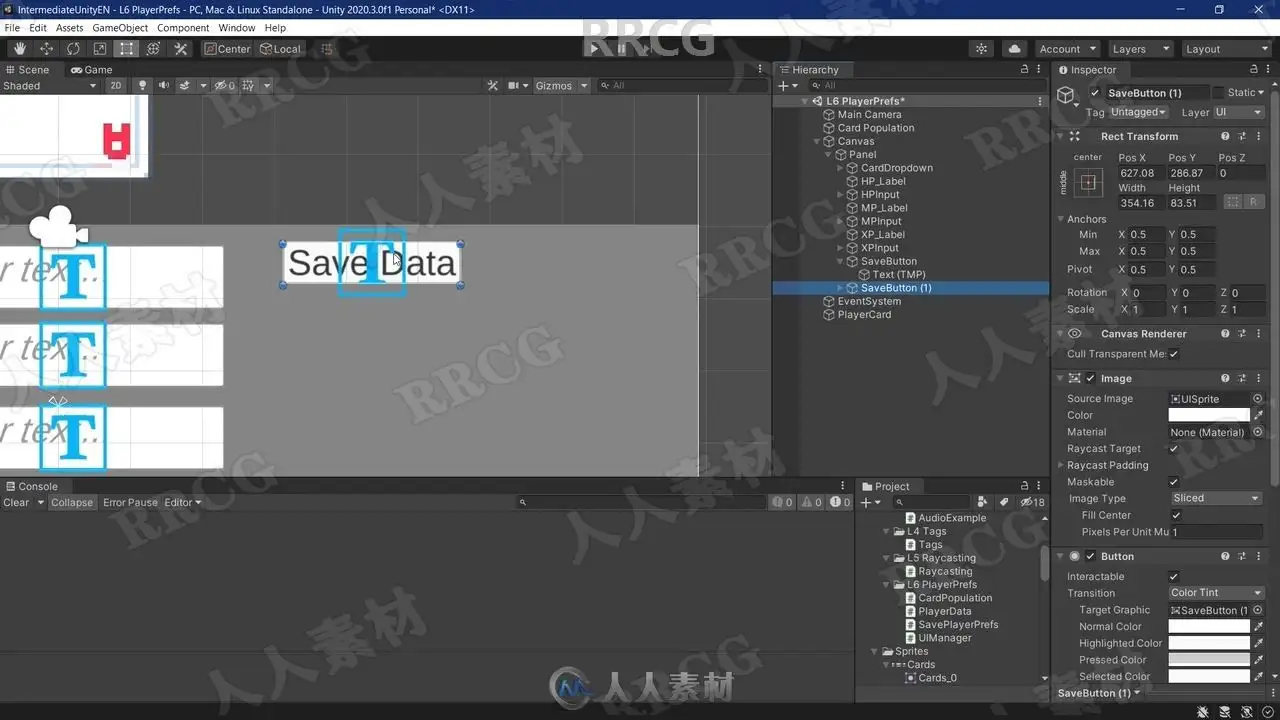Select the Rotate tool
This screenshot has width=1280, height=720.
click(x=74, y=49)
